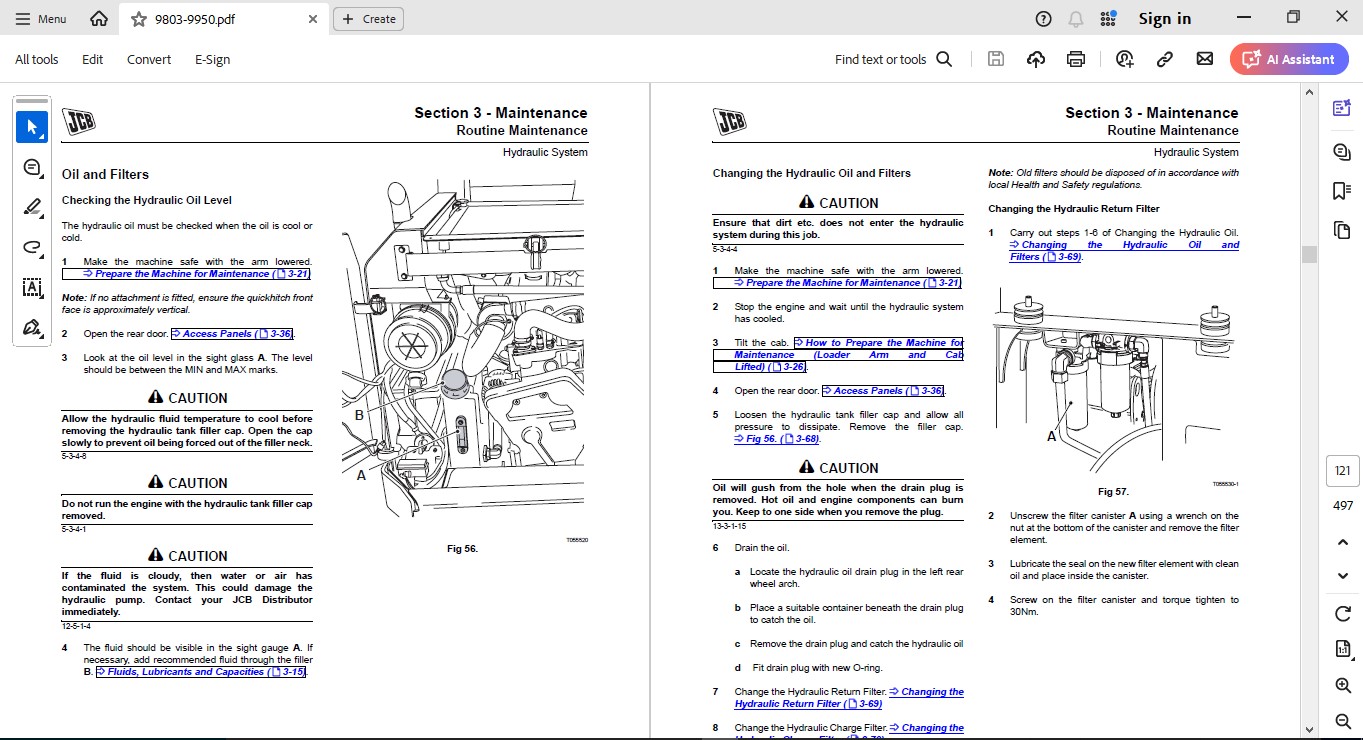This screenshot has width=1363, height=740.
Task: Star the 9803-9950.pdf tab as favorite
Action: click(139, 19)
